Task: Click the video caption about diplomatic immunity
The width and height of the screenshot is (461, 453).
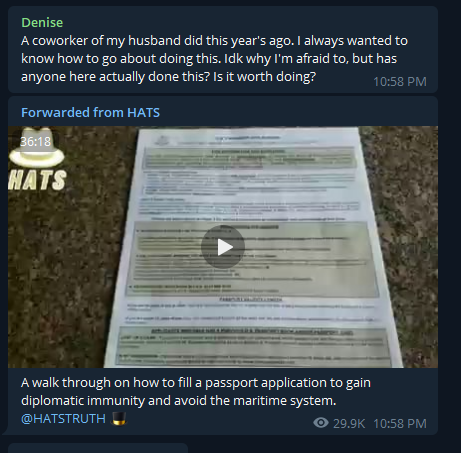Action: pyautogui.click(x=196, y=392)
